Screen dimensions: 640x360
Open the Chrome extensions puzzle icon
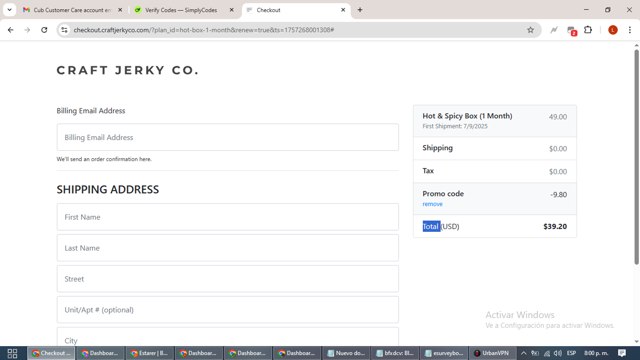click(588, 30)
